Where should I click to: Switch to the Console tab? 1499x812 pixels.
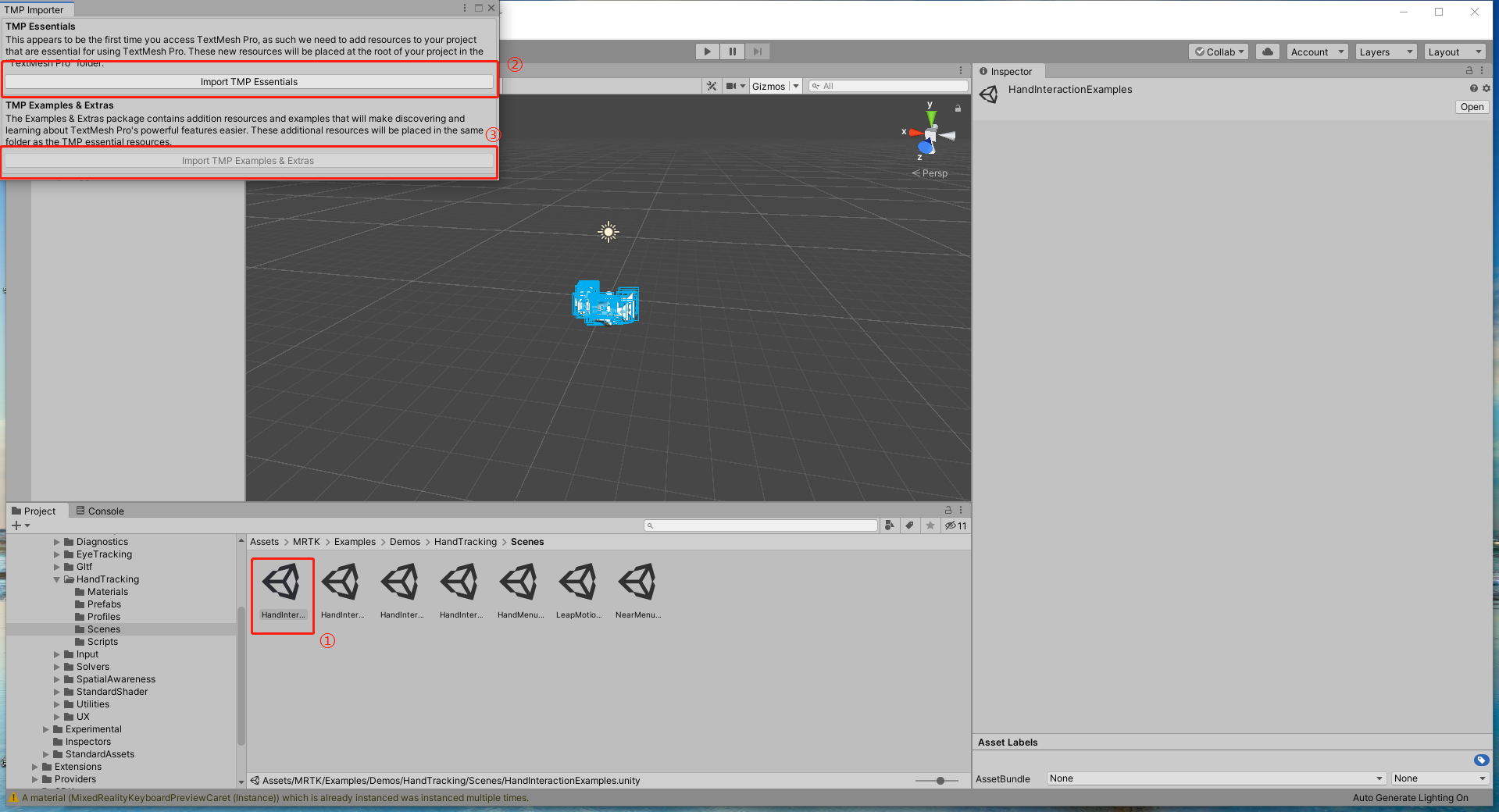pos(100,511)
